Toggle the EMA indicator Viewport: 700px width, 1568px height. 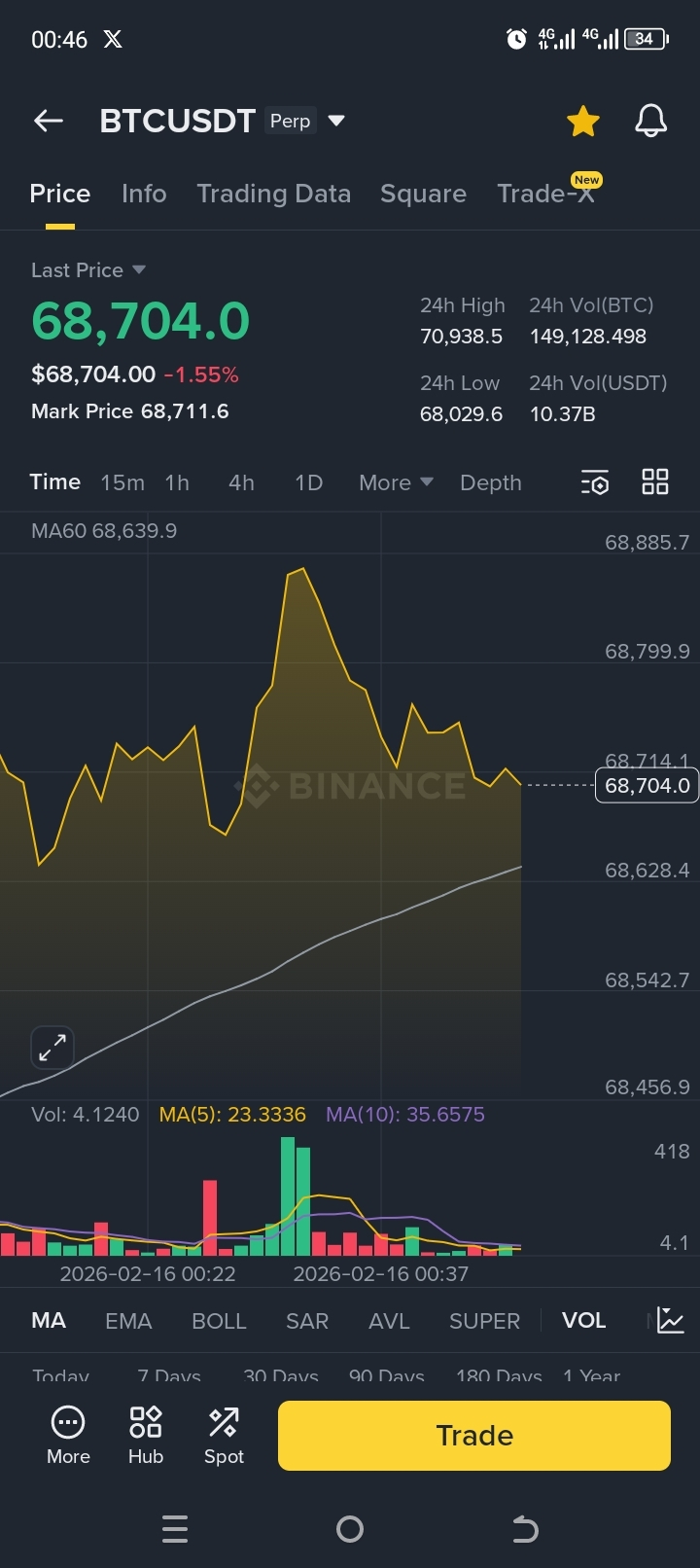128,1321
